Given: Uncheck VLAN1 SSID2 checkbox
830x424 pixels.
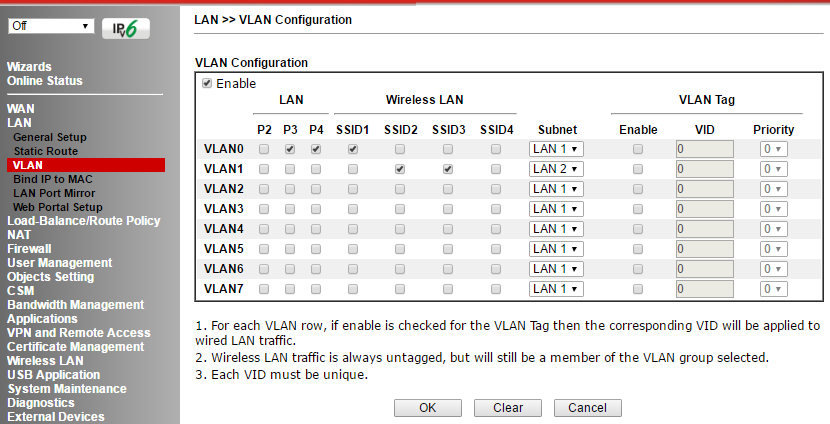Looking at the screenshot, I should coord(400,169).
